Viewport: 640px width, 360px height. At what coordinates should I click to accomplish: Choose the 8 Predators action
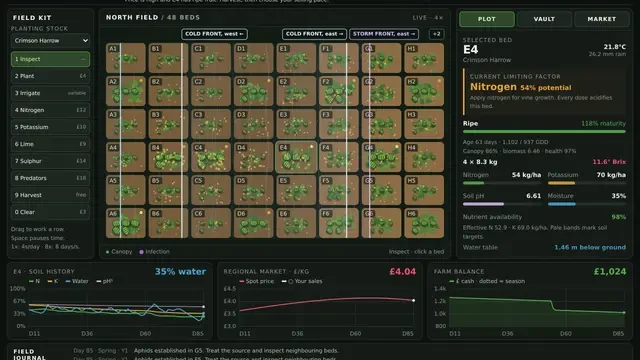[50, 178]
